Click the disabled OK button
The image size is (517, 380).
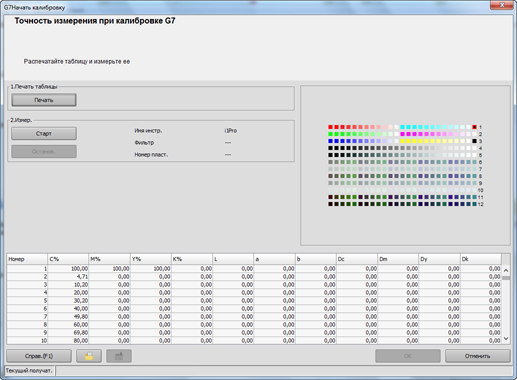(x=408, y=356)
